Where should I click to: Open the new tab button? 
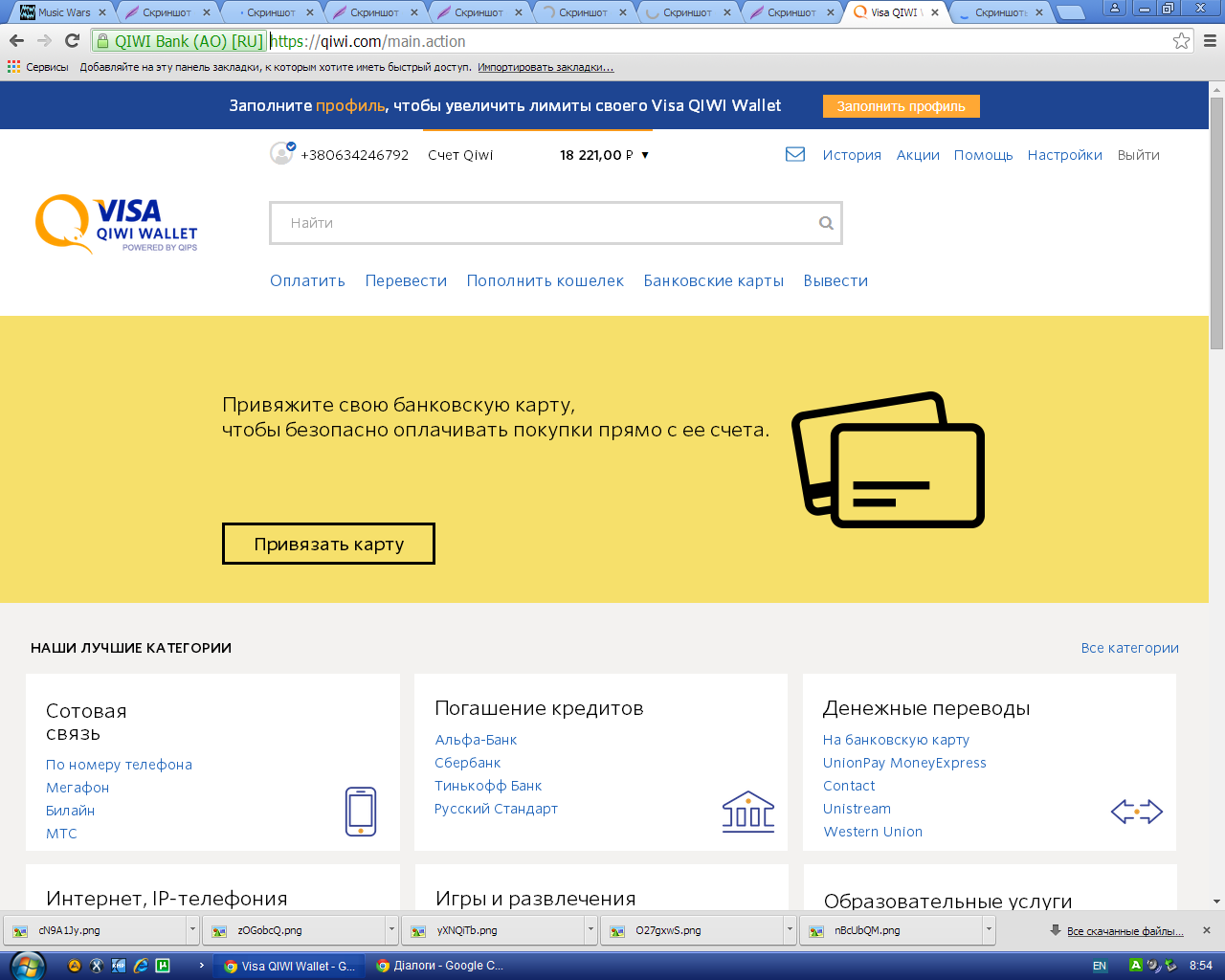tap(1071, 12)
